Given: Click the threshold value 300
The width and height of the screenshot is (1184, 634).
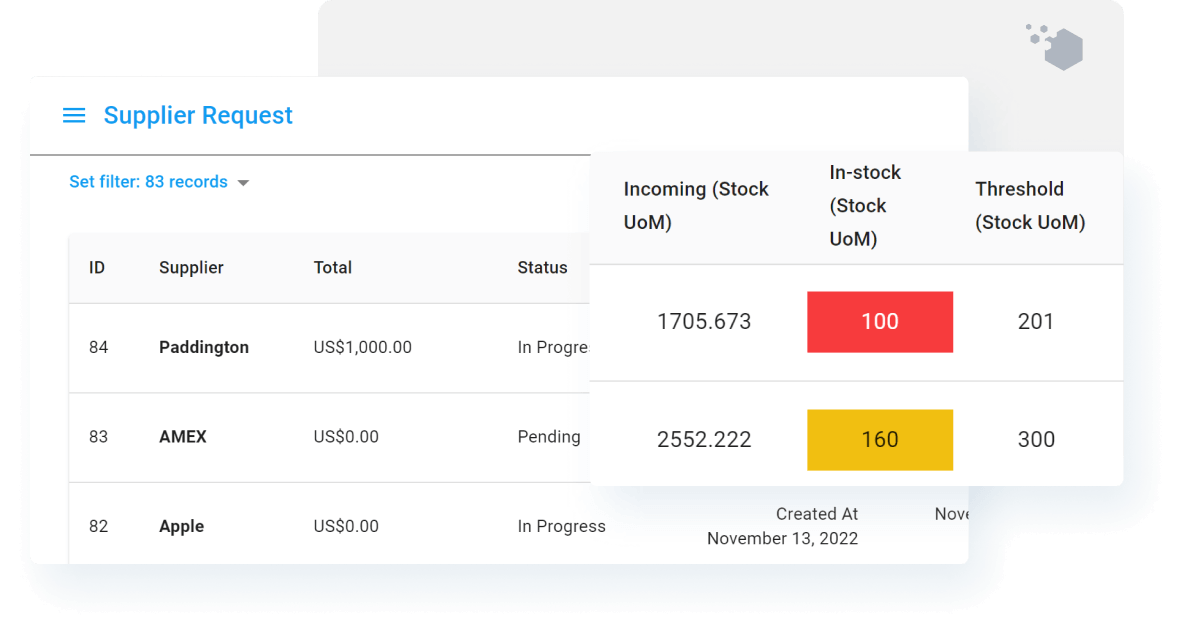Looking at the screenshot, I should (1036, 440).
